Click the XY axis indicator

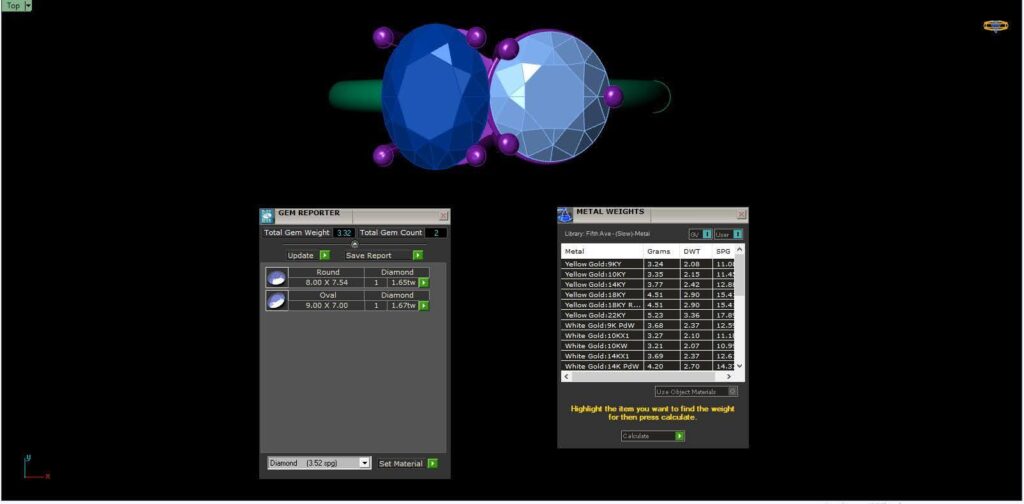coord(36,467)
